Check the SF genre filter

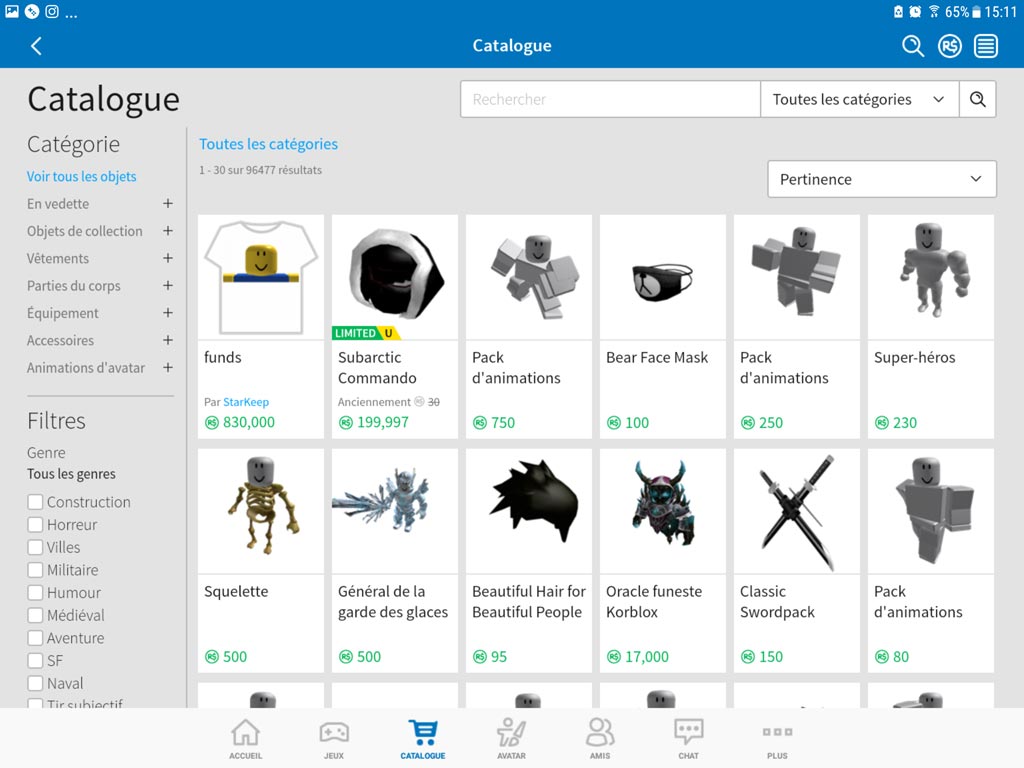pyautogui.click(x=35, y=661)
